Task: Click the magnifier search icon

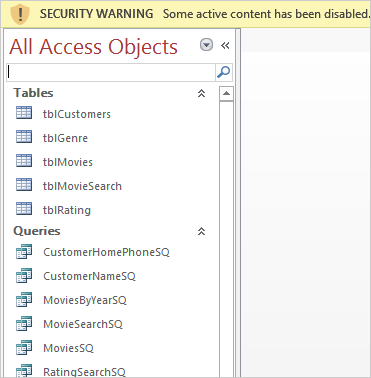Action: (224, 72)
